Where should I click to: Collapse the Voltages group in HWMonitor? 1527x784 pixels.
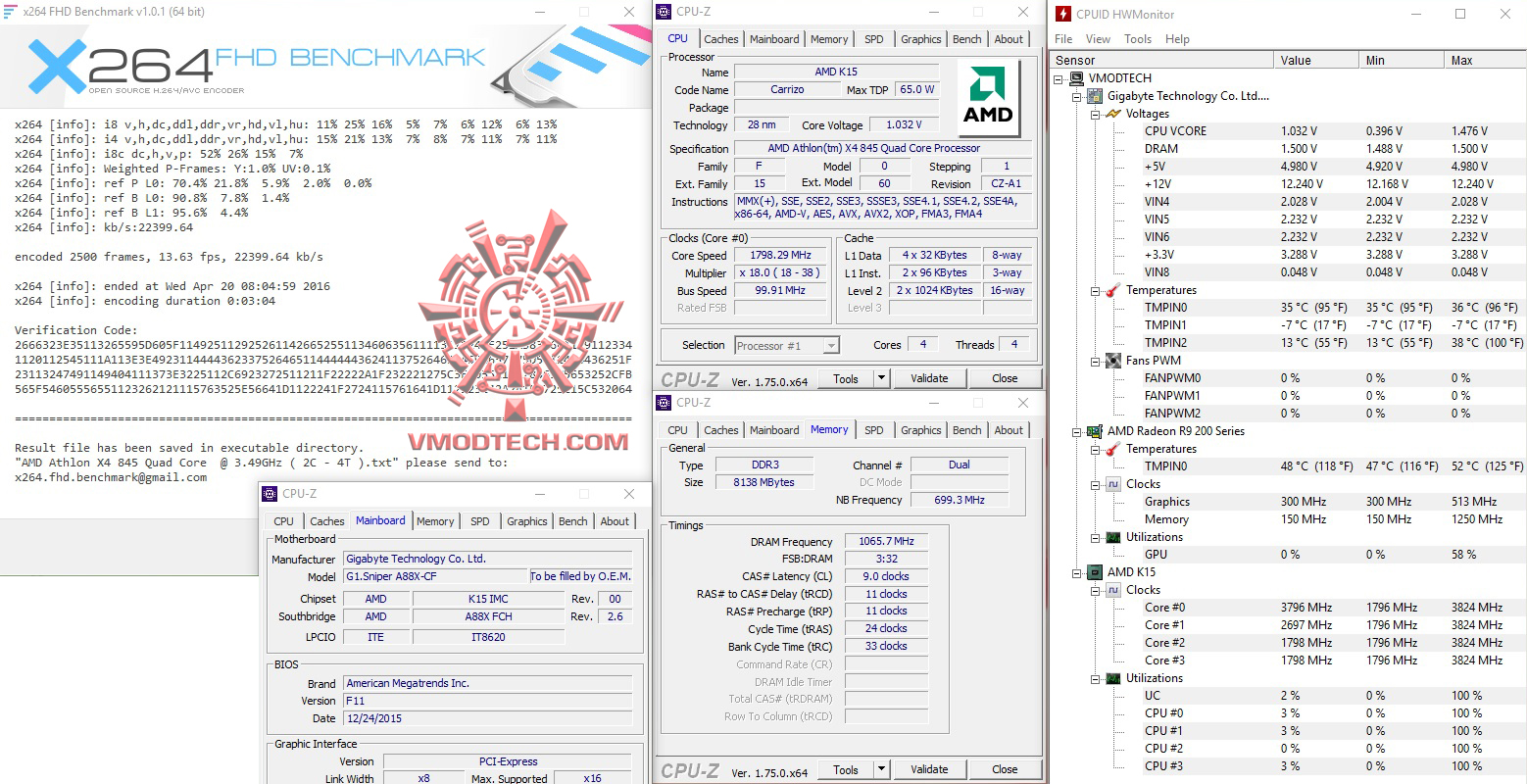click(1096, 114)
